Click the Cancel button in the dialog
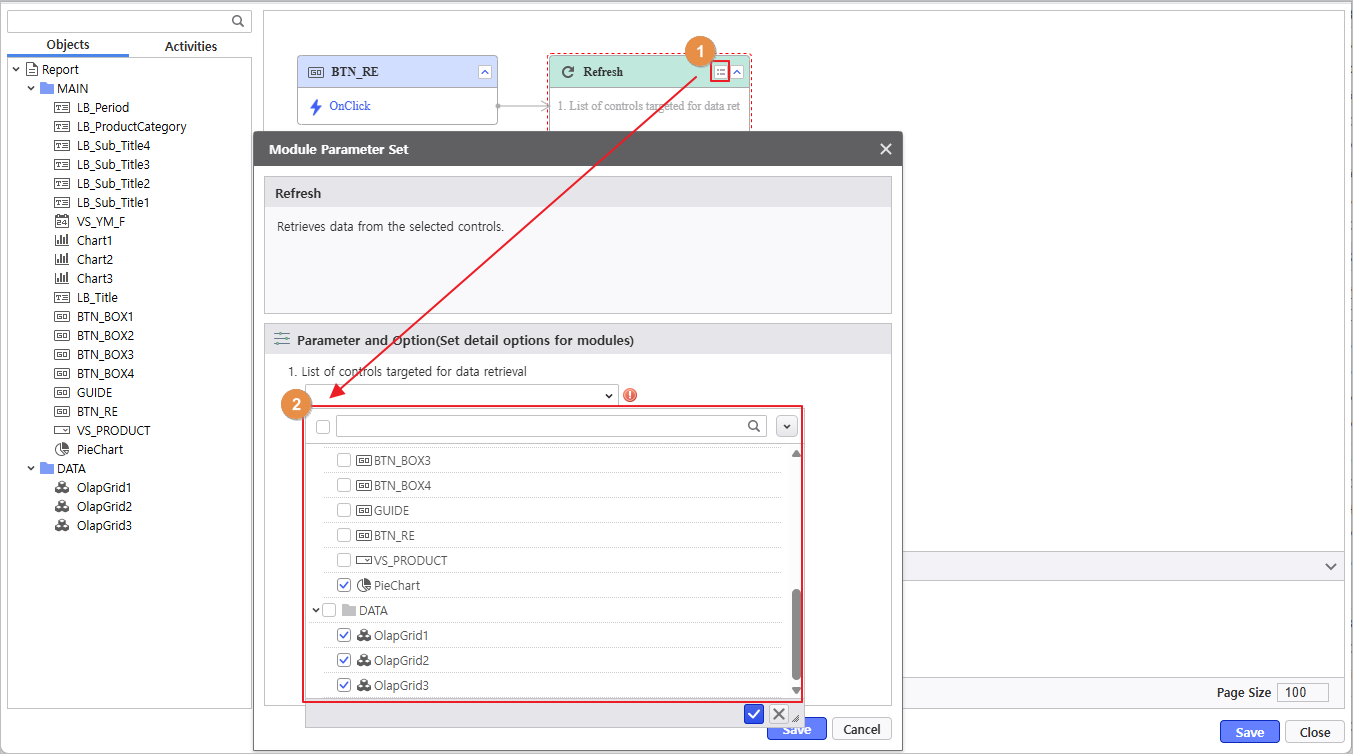 (x=861, y=729)
